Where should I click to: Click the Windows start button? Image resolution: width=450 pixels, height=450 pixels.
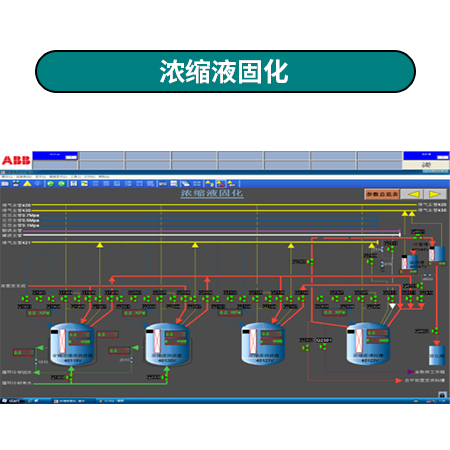pos(12,401)
